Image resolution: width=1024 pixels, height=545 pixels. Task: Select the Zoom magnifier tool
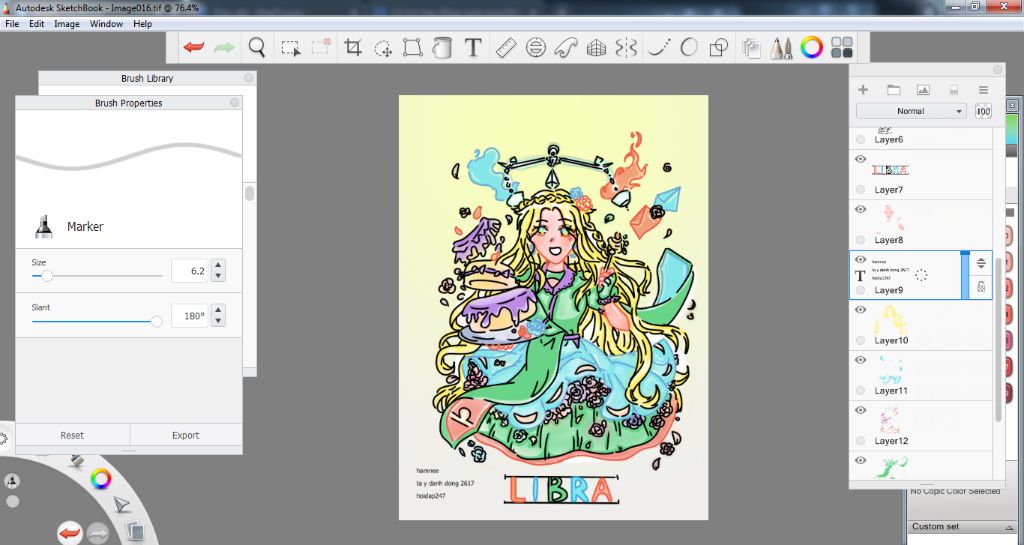tap(257, 48)
